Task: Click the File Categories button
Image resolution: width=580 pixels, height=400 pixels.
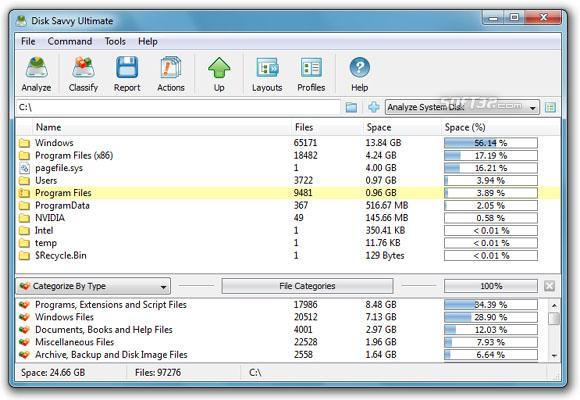Action: [x=307, y=286]
